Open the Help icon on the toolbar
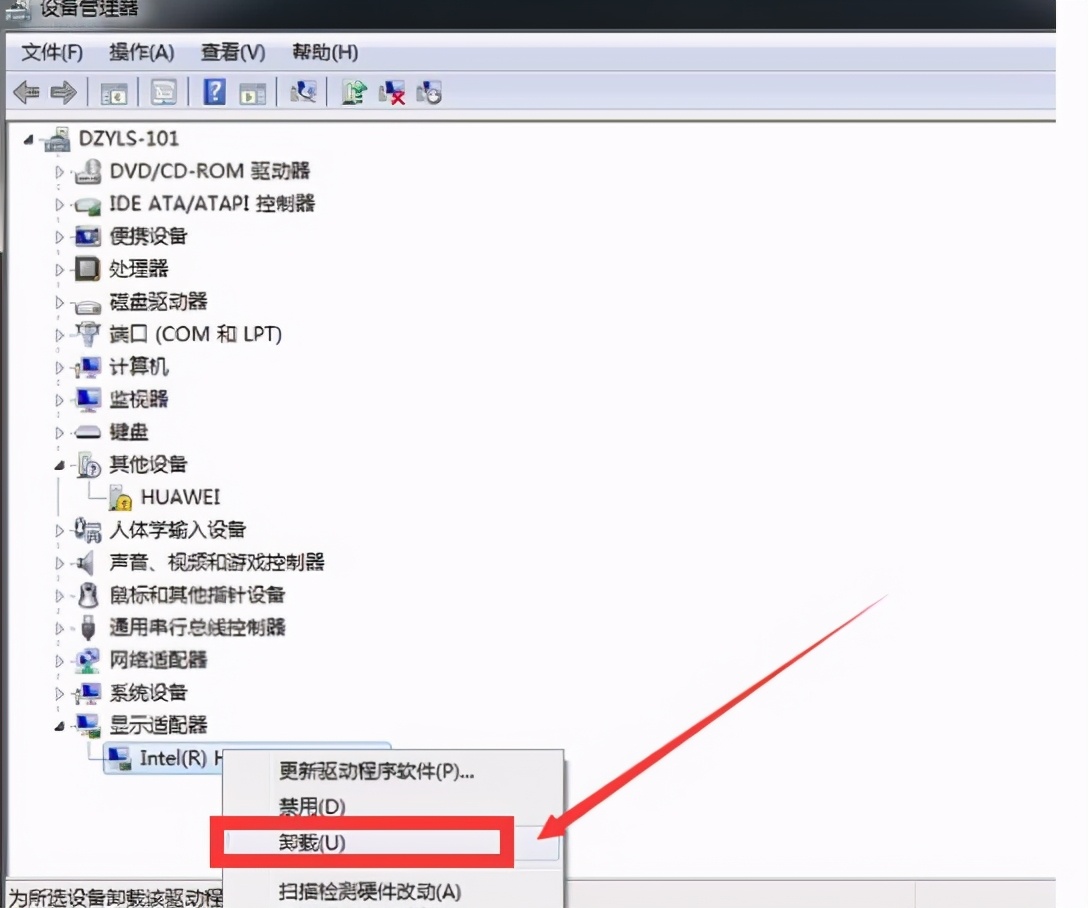Image resolution: width=1088 pixels, height=908 pixels. click(x=213, y=92)
